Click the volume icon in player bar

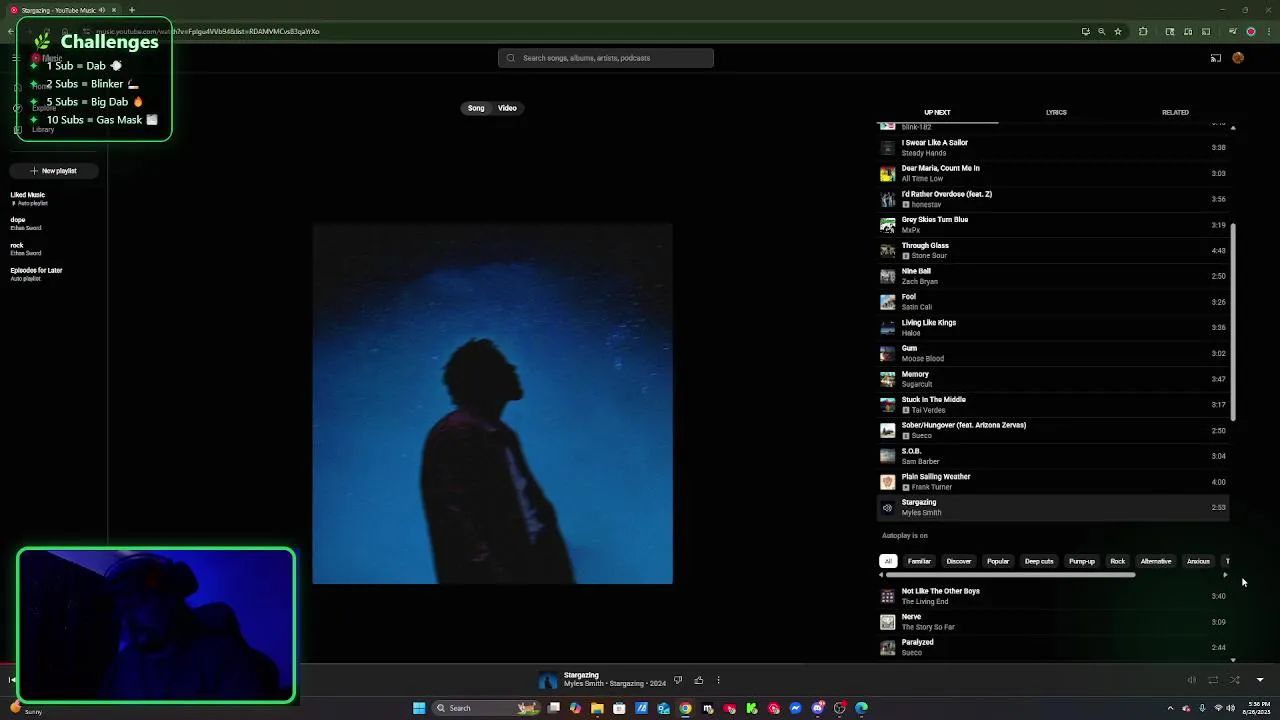(1191, 680)
